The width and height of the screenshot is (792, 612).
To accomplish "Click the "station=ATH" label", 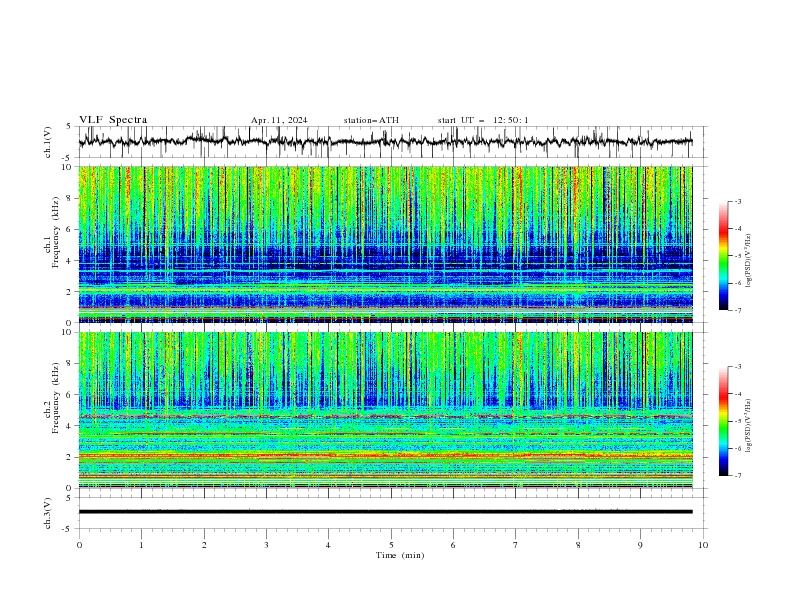I will pos(371,120).
